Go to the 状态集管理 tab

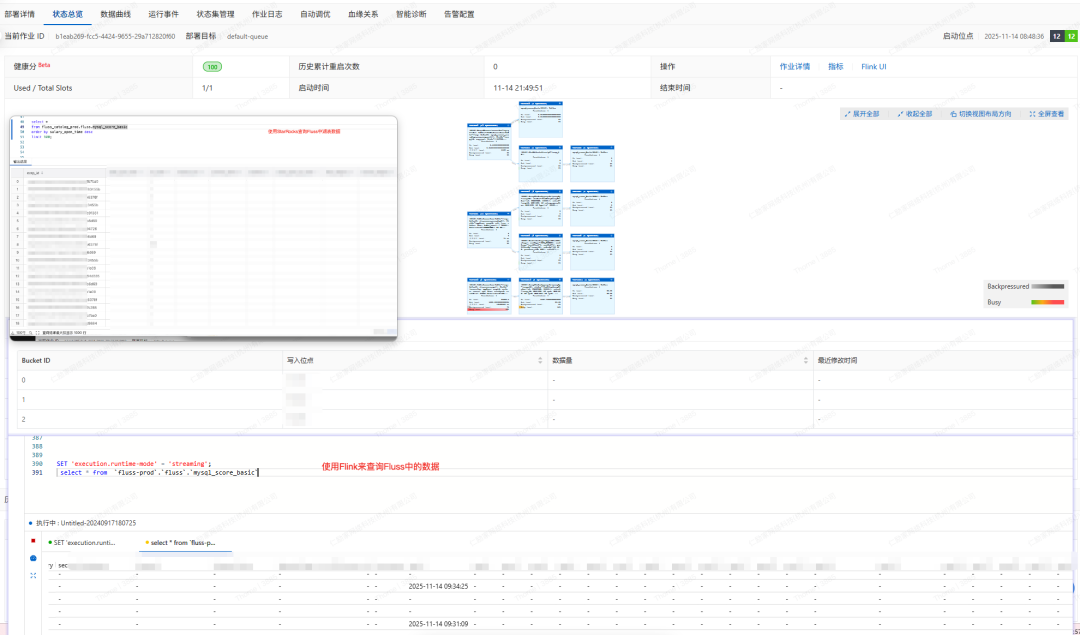pos(215,14)
